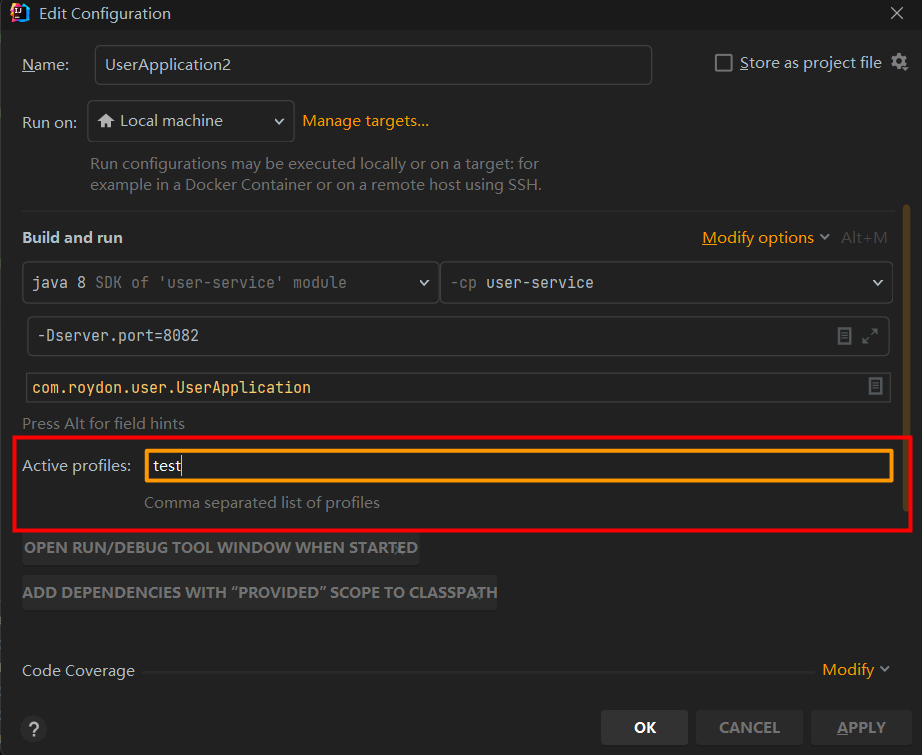Expand the VM options field with arrows icon
This screenshot has height=755, width=922.
tap(870, 336)
